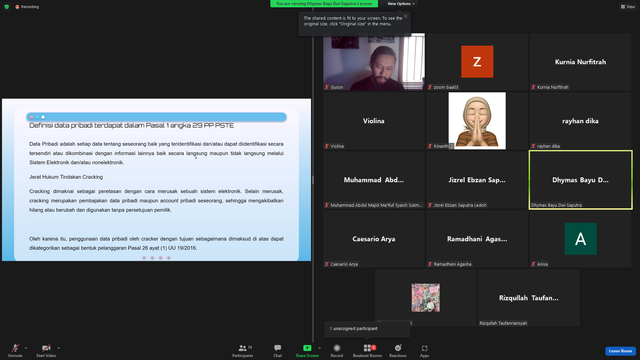Click the muted mic icon by Caesario Arya label
640x360 pixels.
click(327, 264)
